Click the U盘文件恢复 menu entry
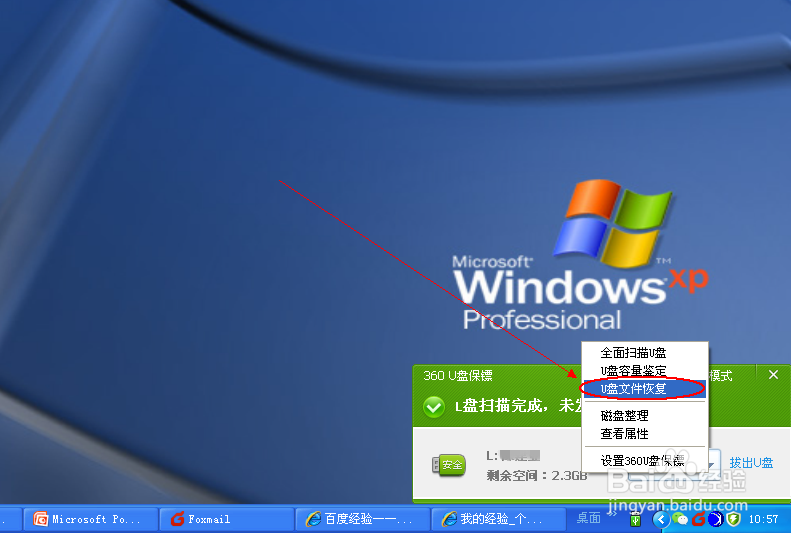Image resolution: width=791 pixels, height=533 pixels. [645, 389]
